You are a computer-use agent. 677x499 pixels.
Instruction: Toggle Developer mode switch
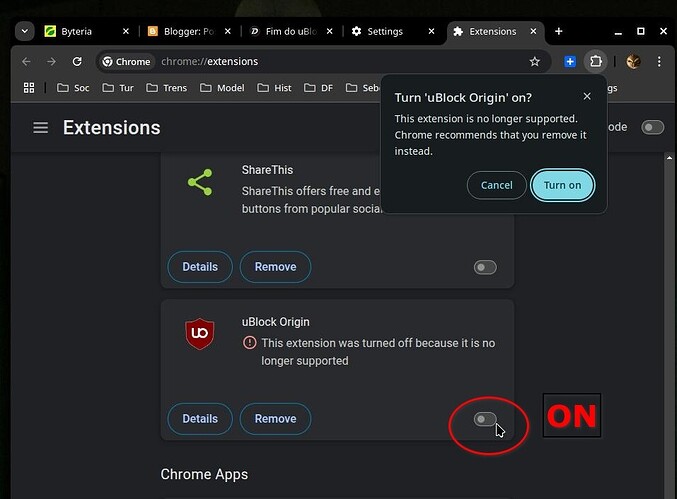pyautogui.click(x=653, y=127)
